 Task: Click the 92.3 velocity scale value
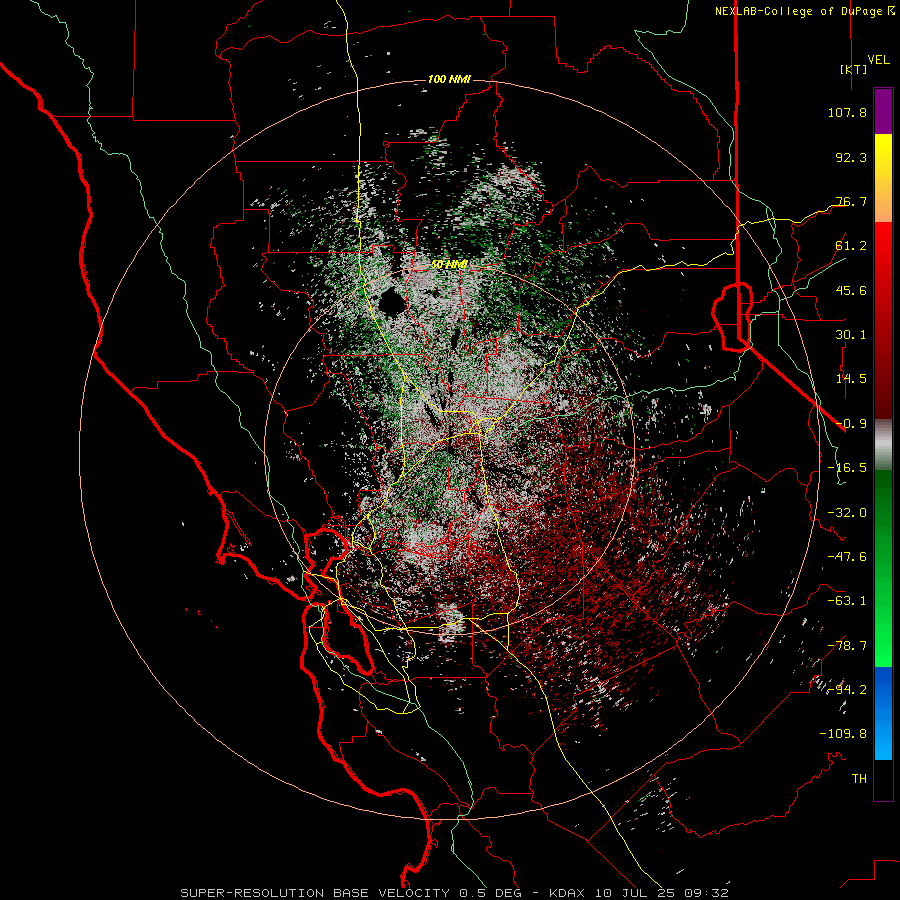pyautogui.click(x=851, y=157)
